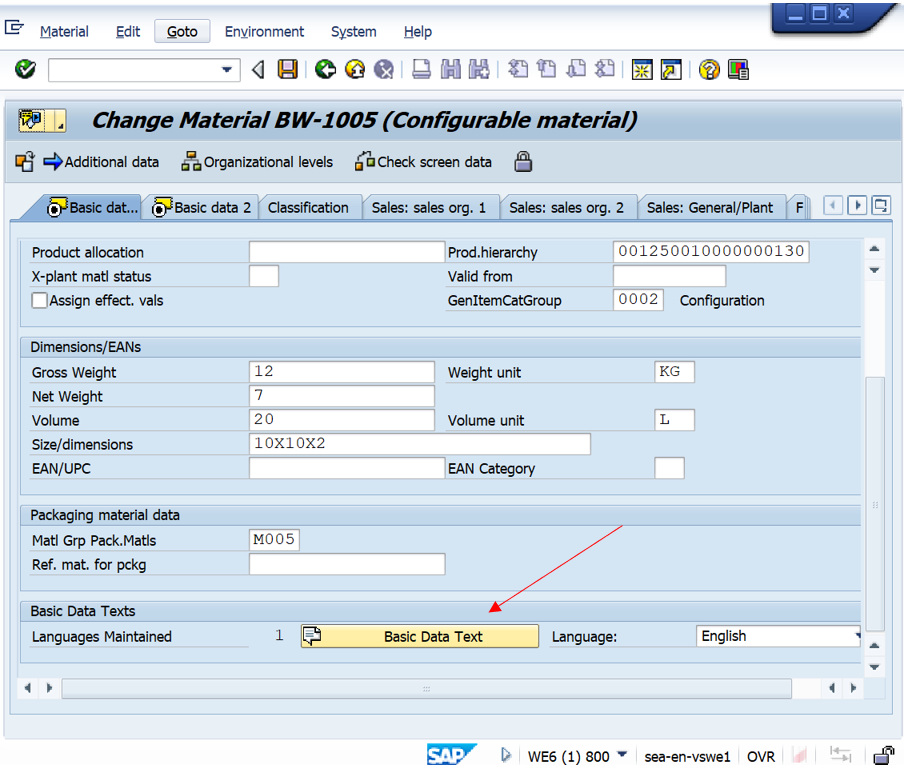Open the Goto menu
The width and height of the screenshot is (904, 769).
point(182,31)
